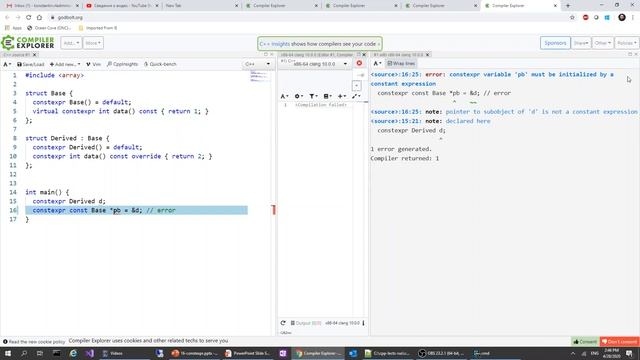Open the Apps bookmarks shortcut
The height and width of the screenshot is (360, 640).
pos(13,28)
